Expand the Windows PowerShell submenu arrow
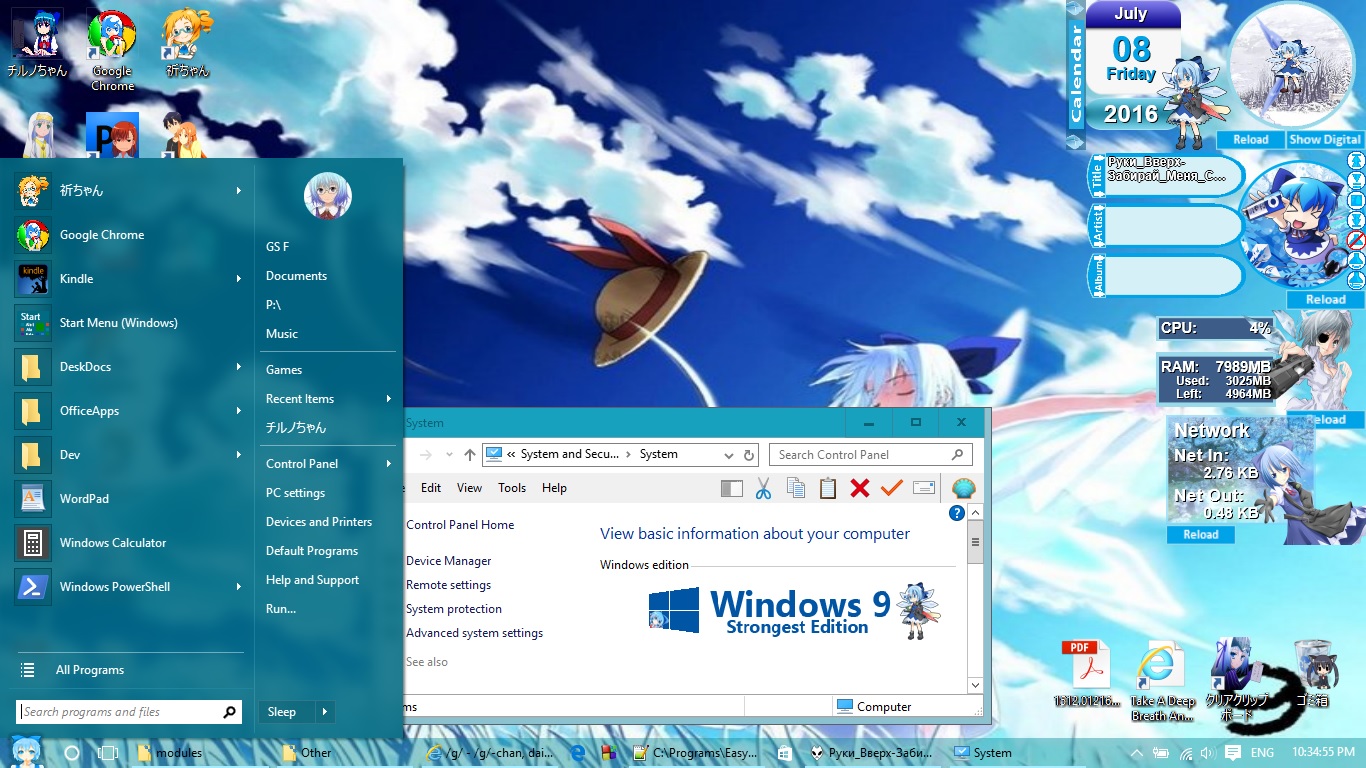Image resolution: width=1366 pixels, height=768 pixels. click(238, 587)
